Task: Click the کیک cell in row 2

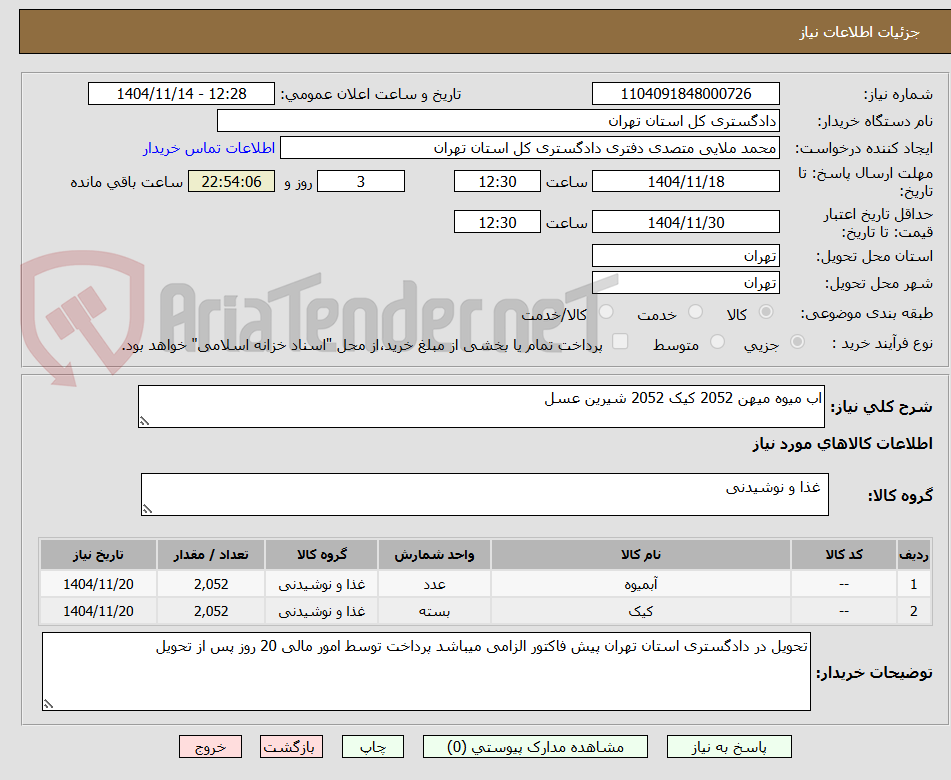Action: 640,611
